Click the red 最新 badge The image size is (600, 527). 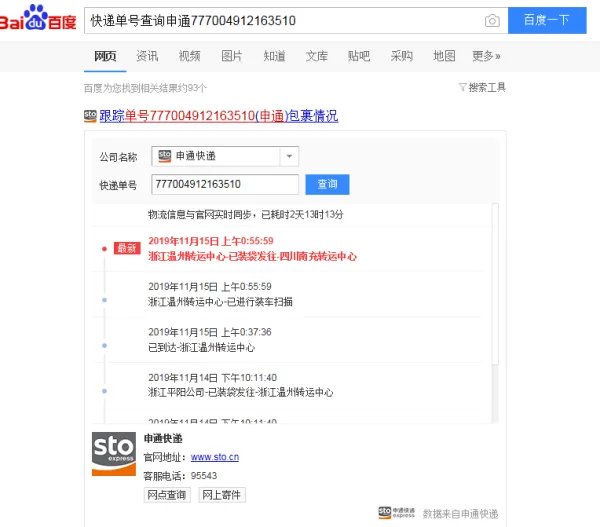pos(127,248)
